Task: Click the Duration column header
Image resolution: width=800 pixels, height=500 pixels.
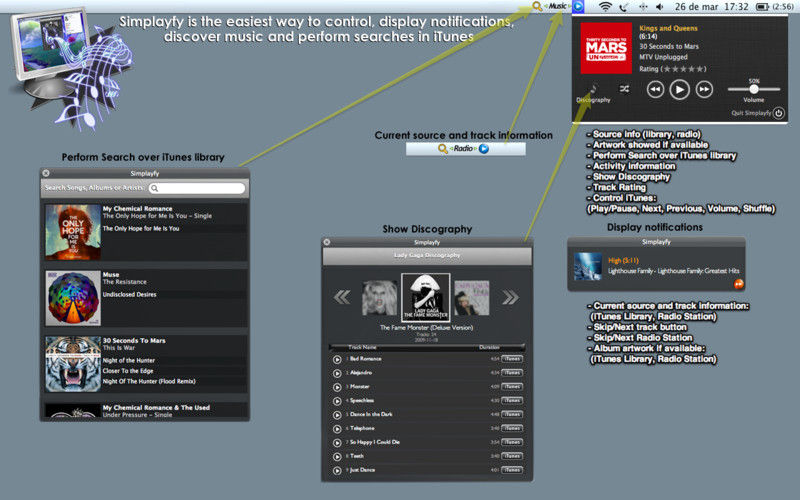Action: 489,347
